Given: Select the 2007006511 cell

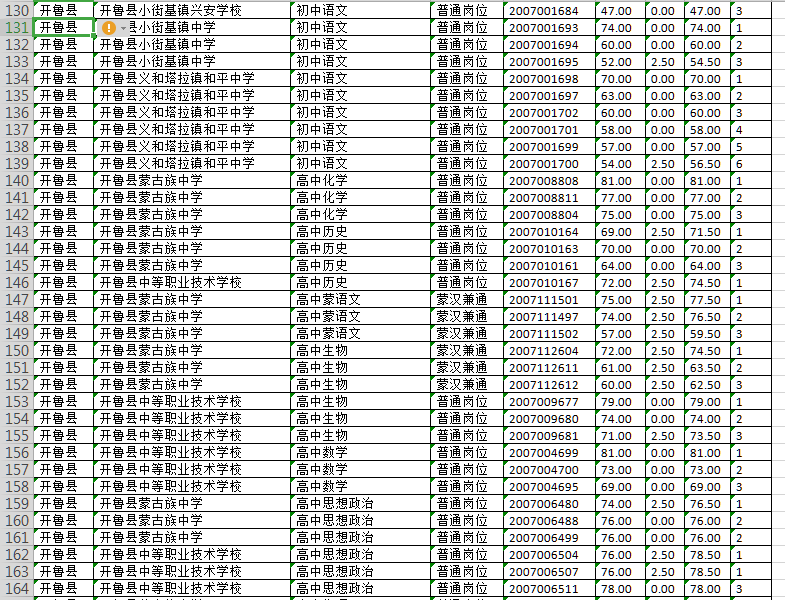Looking at the screenshot, I should coord(548,589).
